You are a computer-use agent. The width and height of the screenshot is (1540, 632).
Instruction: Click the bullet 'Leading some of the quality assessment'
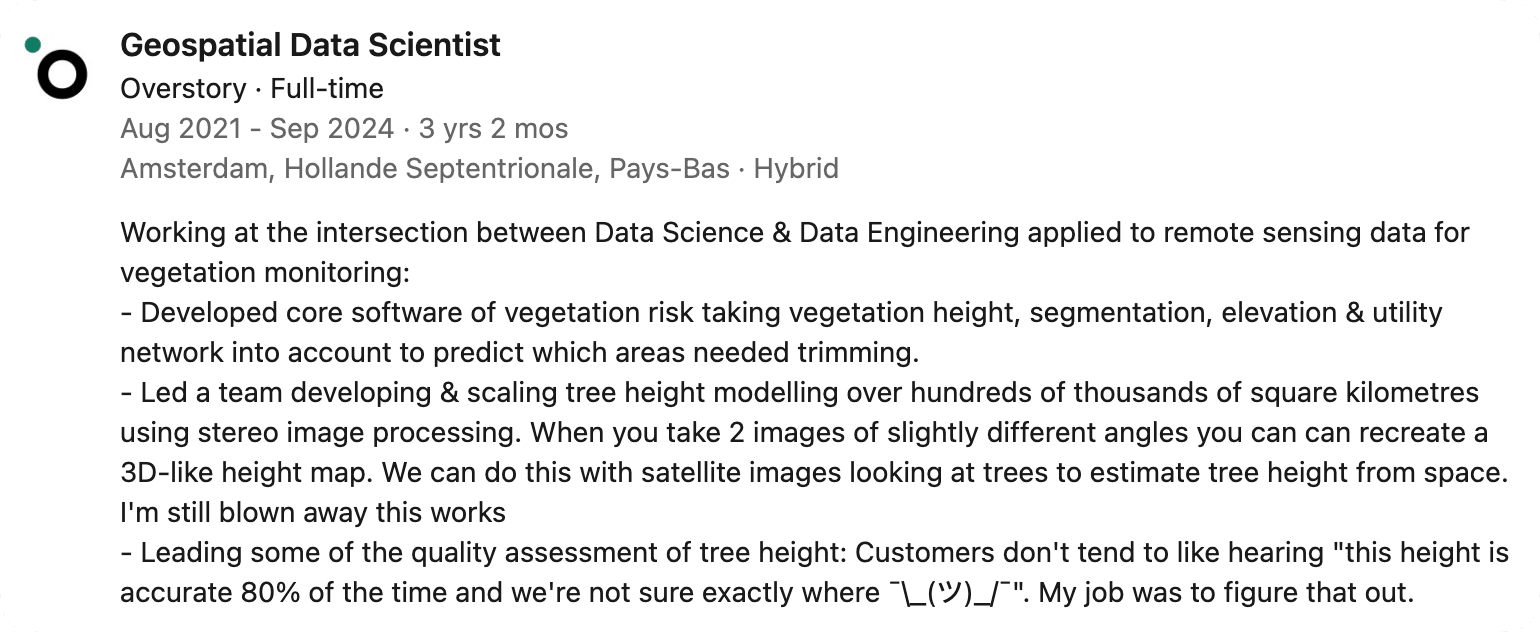814,553
